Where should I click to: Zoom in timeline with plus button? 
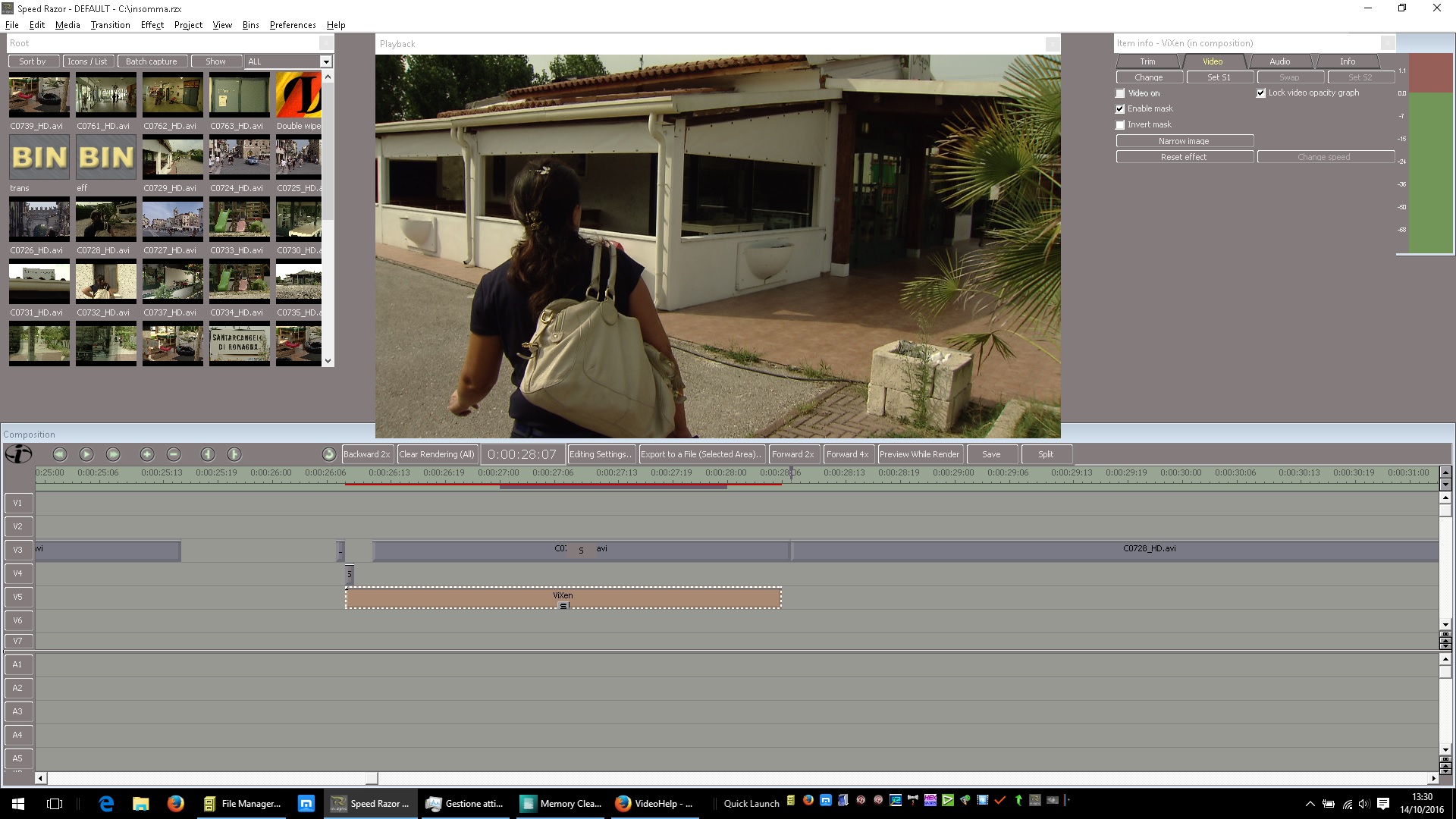147,454
